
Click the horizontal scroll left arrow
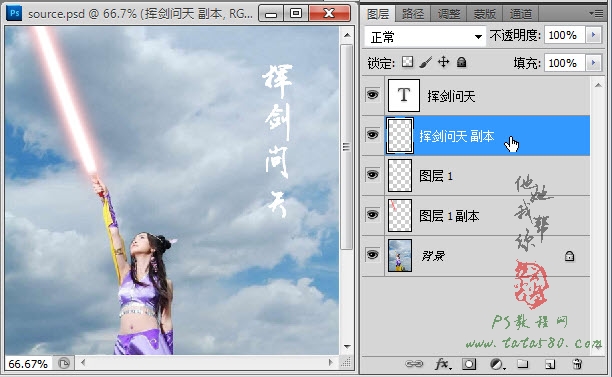[83, 363]
